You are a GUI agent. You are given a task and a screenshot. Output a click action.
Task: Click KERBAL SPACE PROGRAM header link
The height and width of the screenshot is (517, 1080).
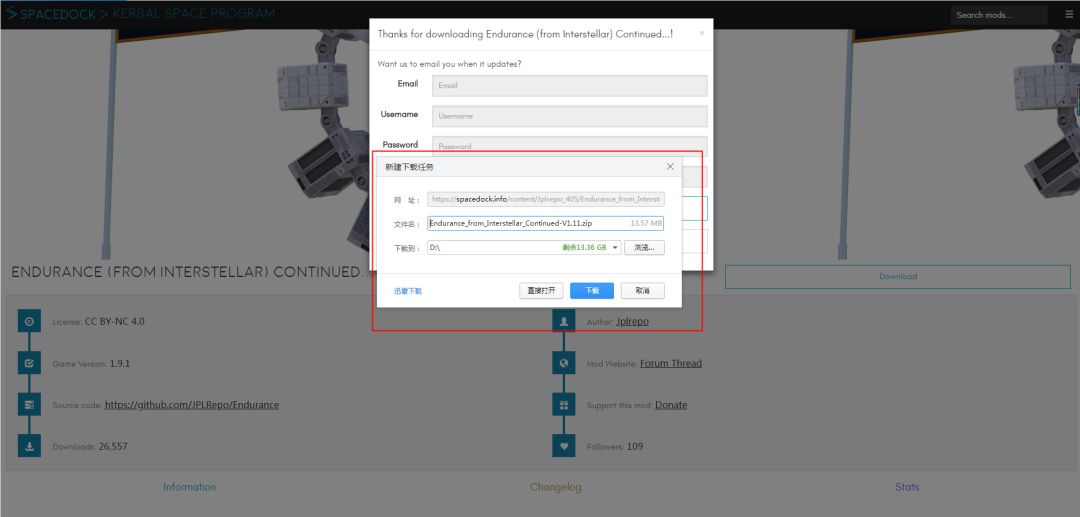(x=194, y=14)
